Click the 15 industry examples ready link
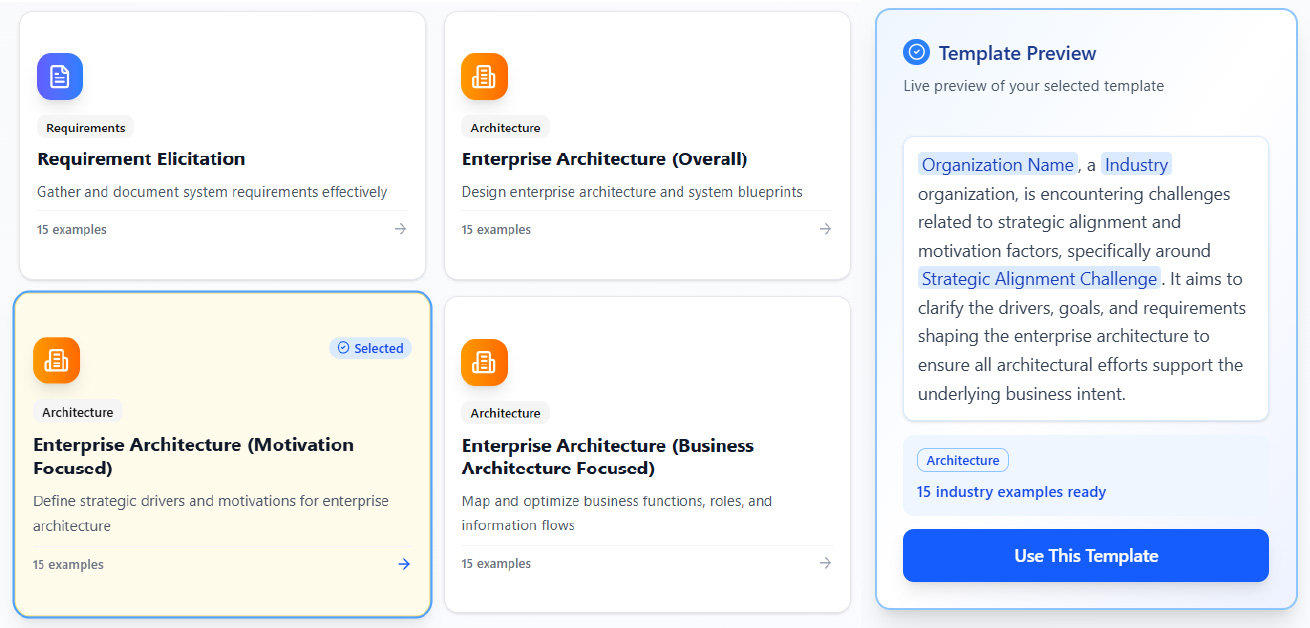The height and width of the screenshot is (628, 1310). (1011, 492)
